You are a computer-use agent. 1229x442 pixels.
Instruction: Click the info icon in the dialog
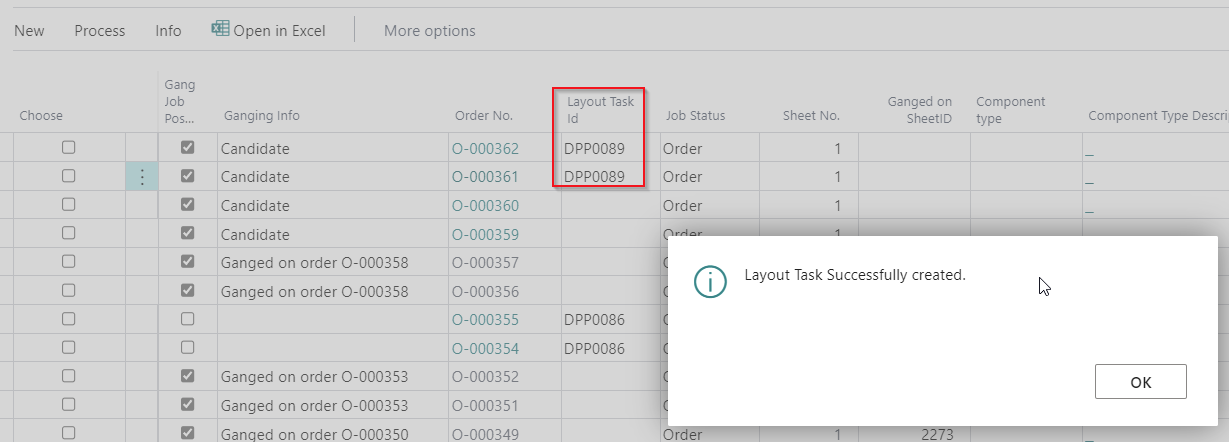pos(710,282)
